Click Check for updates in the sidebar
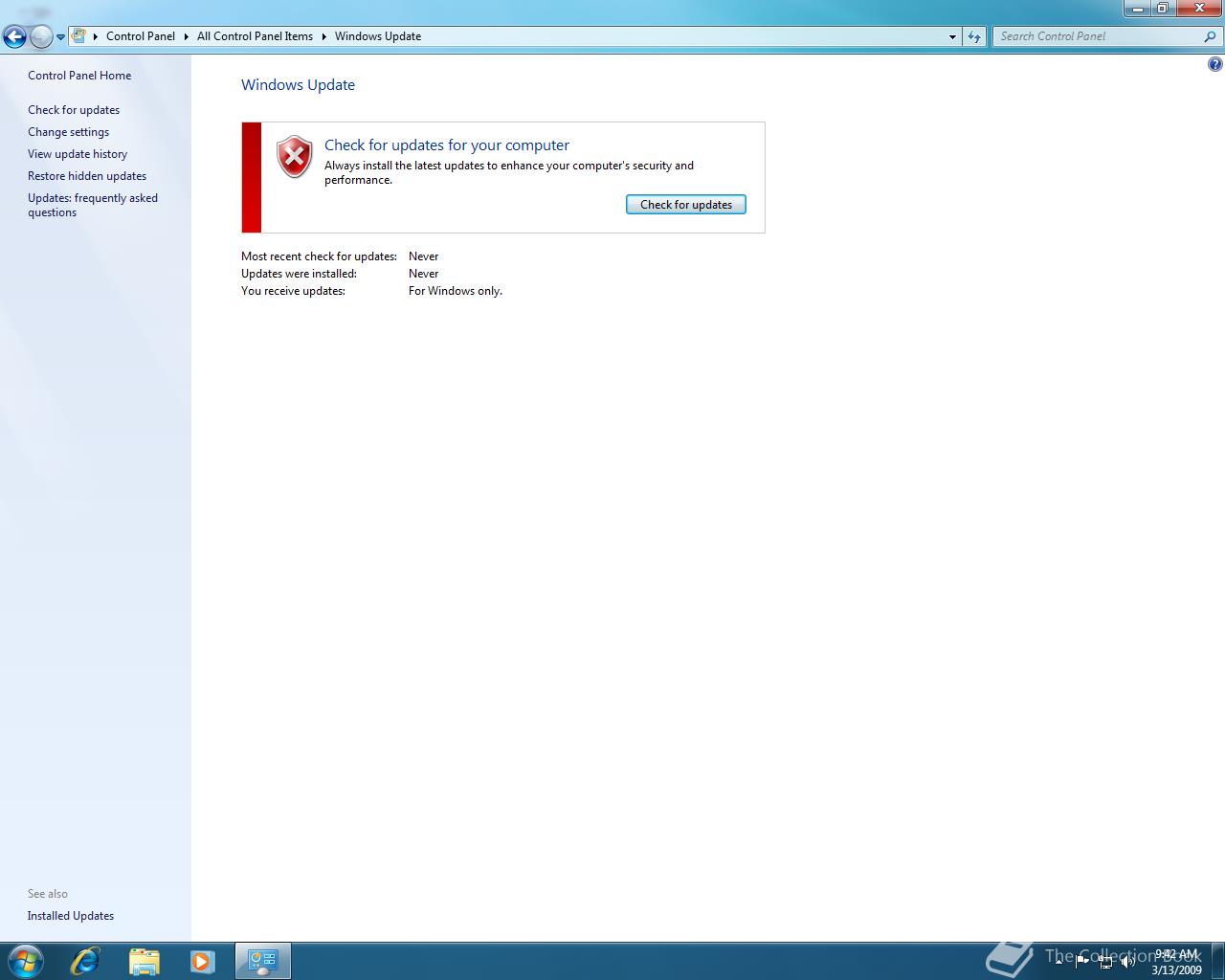1225x980 pixels. (x=74, y=110)
